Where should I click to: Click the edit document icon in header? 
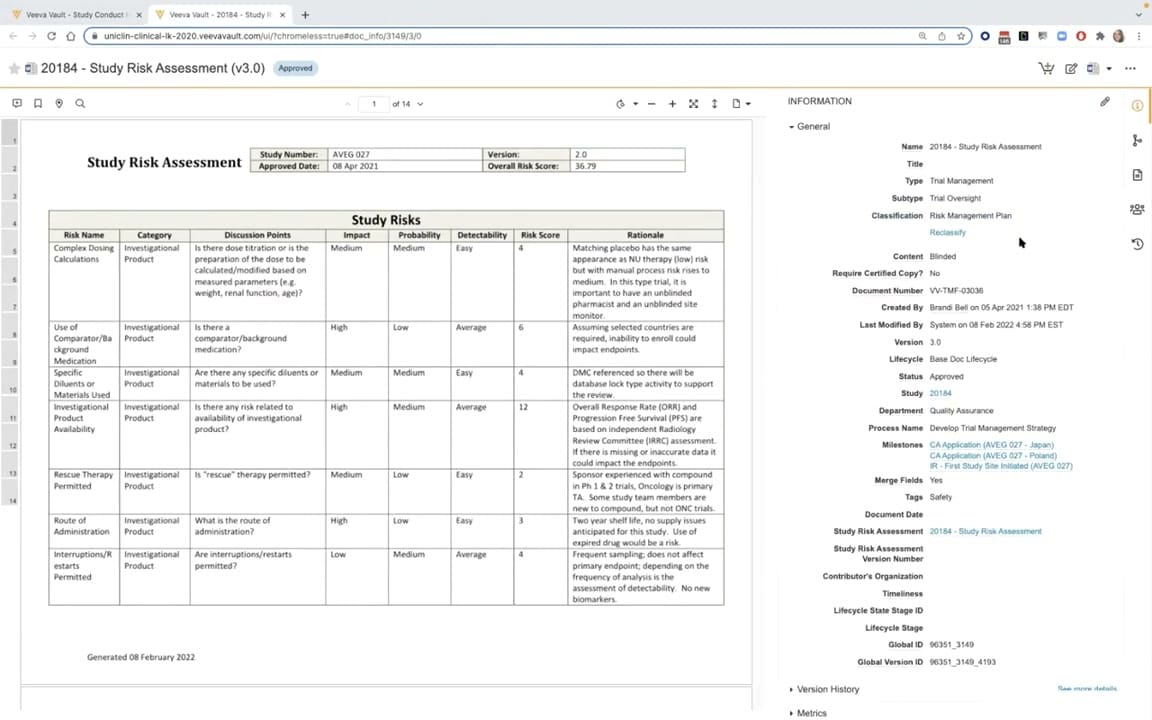pyautogui.click(x=1071, y=68)
